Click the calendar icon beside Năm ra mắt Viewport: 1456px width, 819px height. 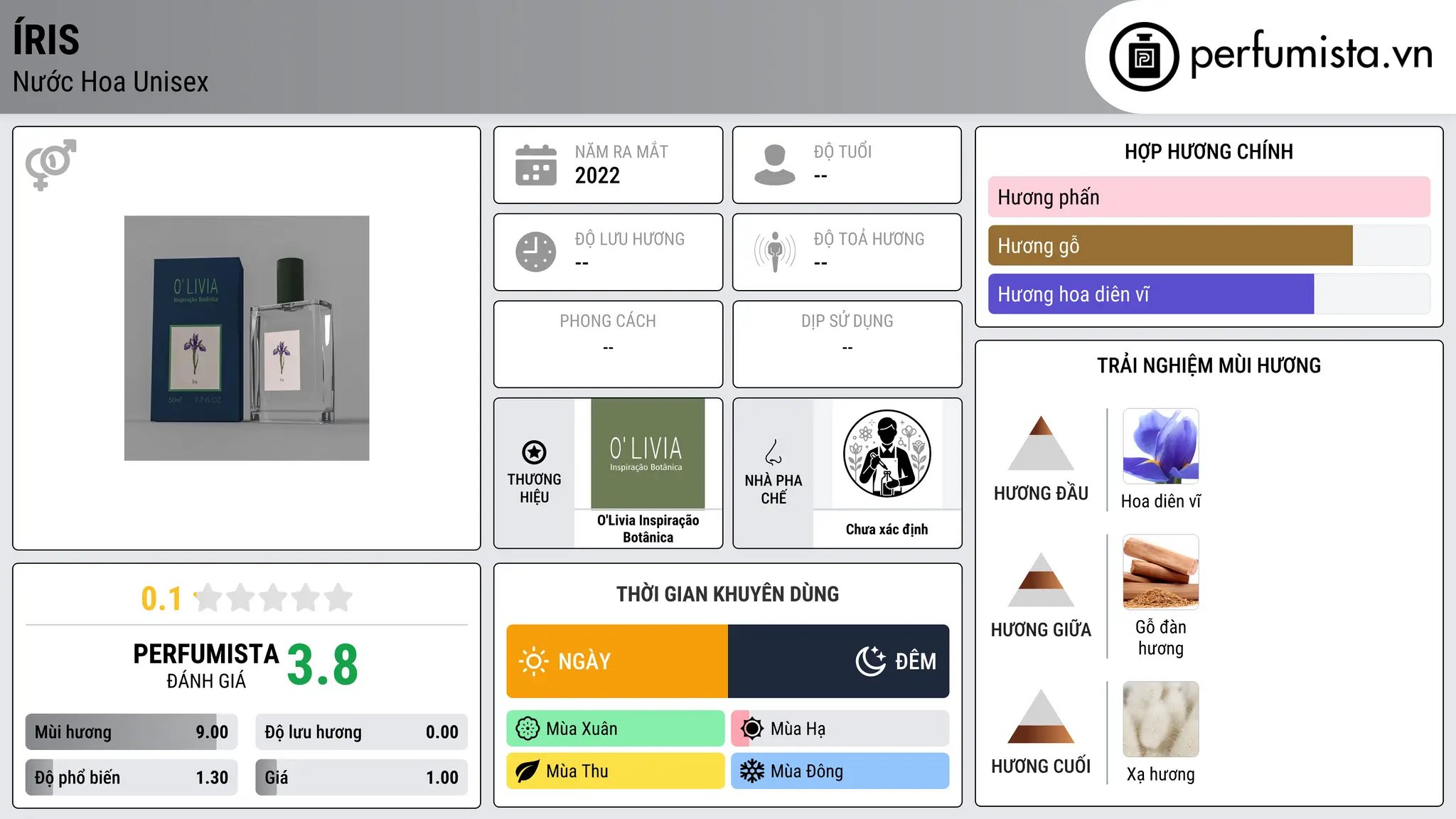(536, 165)
